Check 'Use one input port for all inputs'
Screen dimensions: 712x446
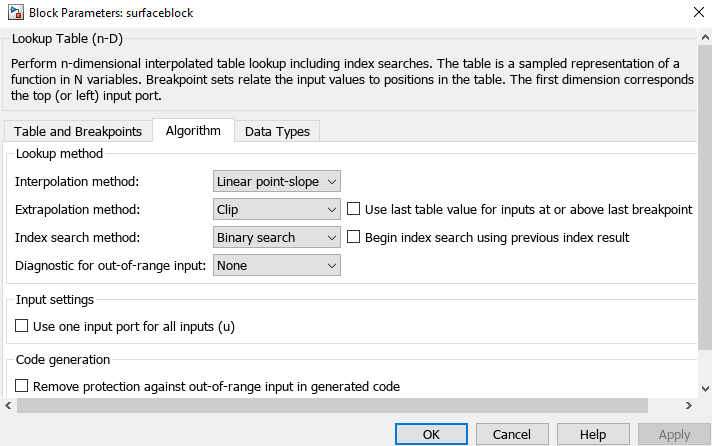point(22,326)
